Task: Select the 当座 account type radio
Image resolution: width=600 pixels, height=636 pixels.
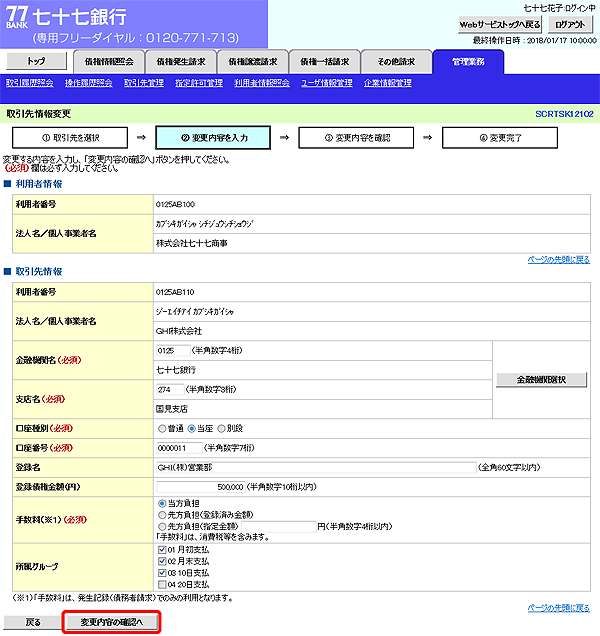Action: tap(191, 428)
